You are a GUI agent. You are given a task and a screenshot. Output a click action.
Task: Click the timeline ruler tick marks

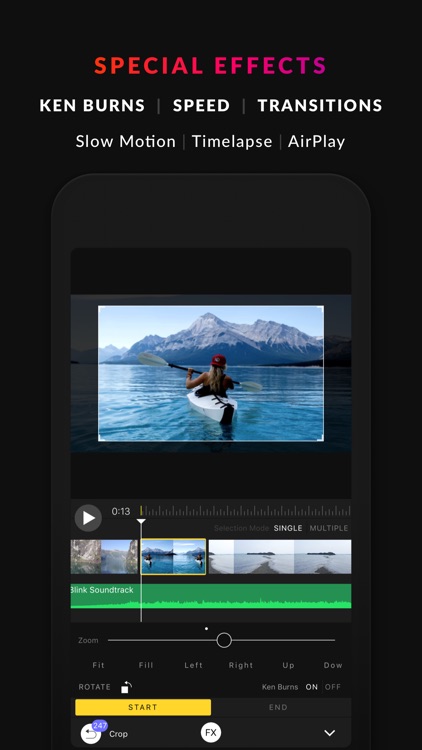click(x=245, y=511)
